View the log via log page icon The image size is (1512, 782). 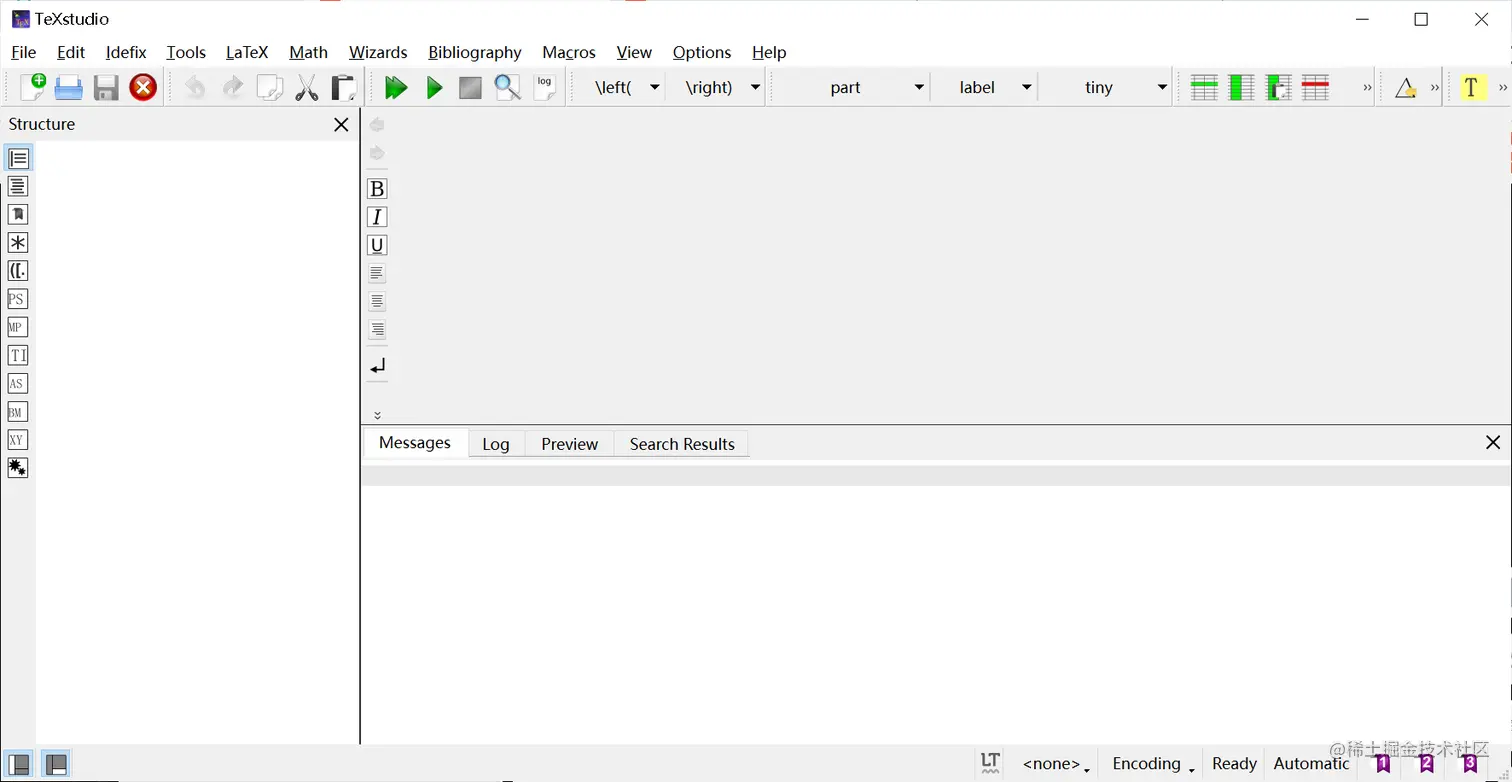545,87
